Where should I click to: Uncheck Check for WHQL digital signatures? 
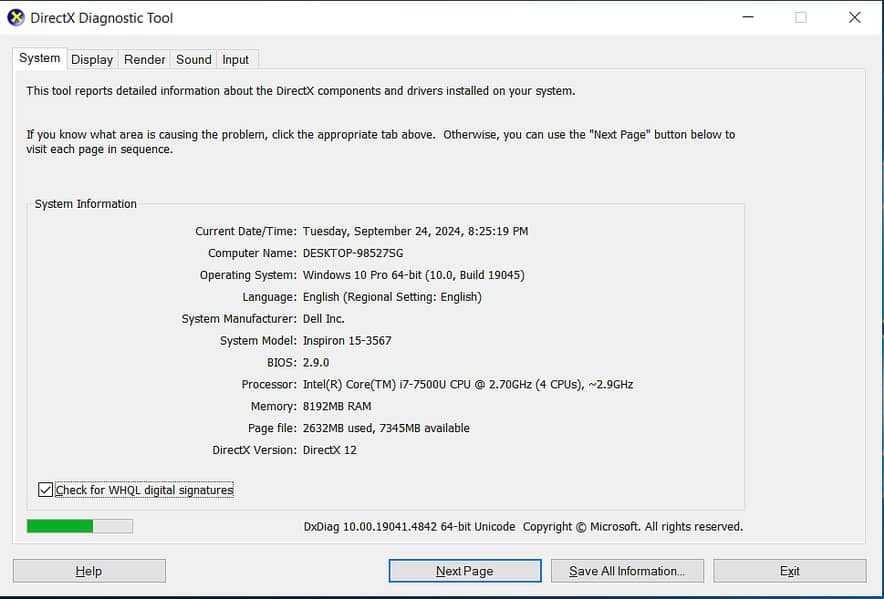tap(45, 490)
